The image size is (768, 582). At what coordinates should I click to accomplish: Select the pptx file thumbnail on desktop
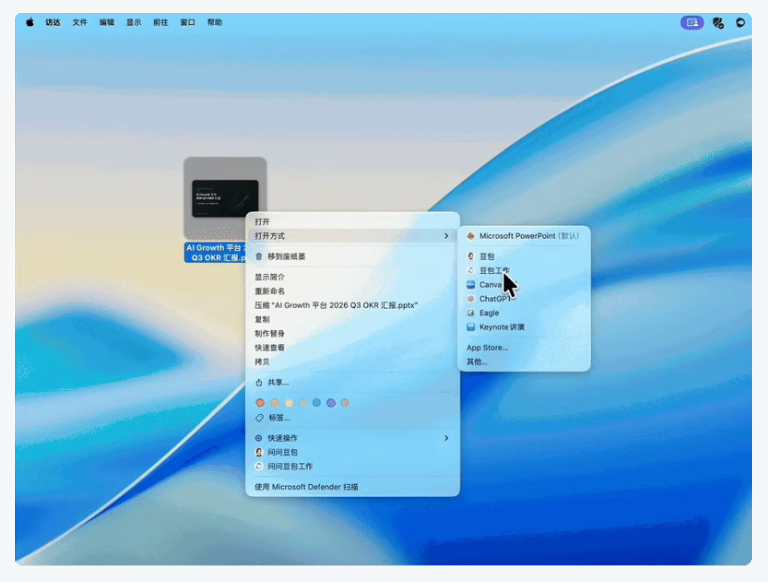click(x=225, y=198)
